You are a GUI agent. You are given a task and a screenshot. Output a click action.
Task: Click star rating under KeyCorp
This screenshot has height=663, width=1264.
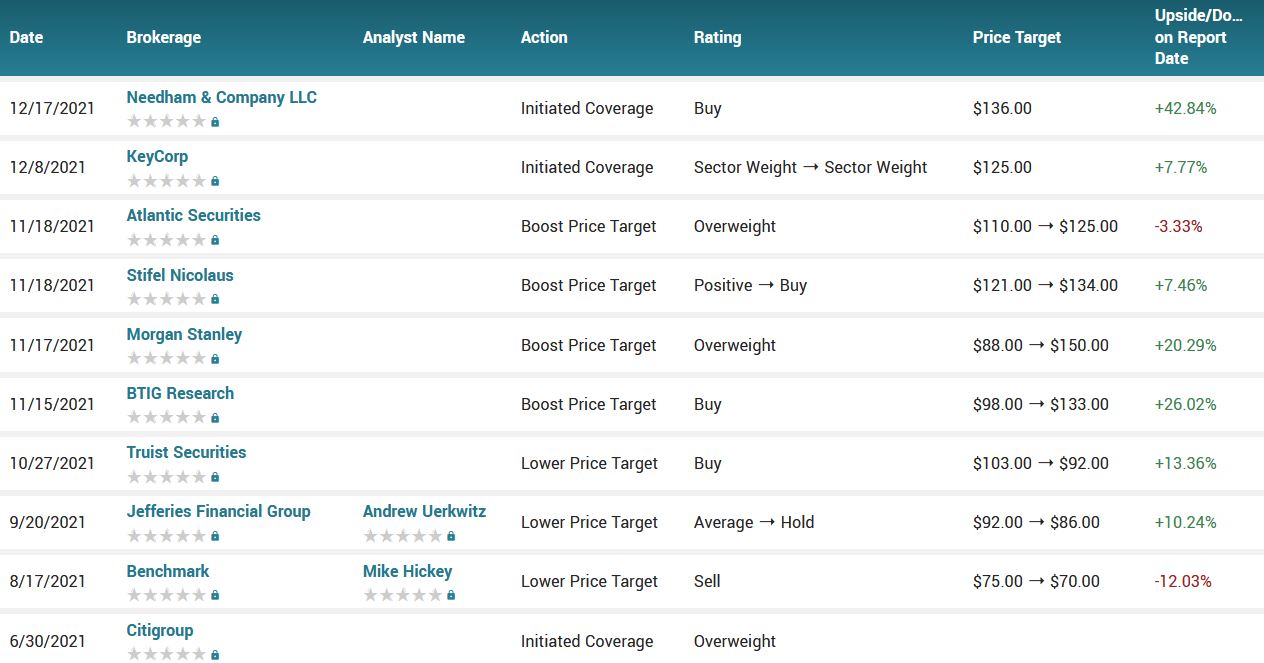point(166,181)
